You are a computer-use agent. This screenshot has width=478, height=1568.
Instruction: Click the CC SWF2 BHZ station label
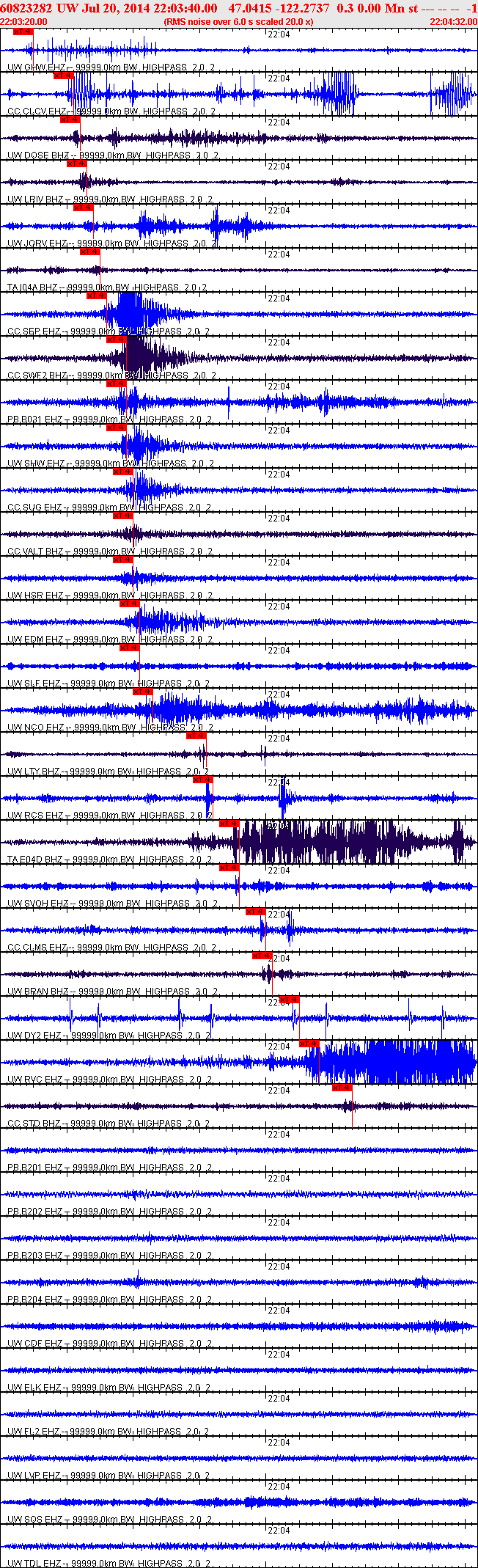coord(37,375)
